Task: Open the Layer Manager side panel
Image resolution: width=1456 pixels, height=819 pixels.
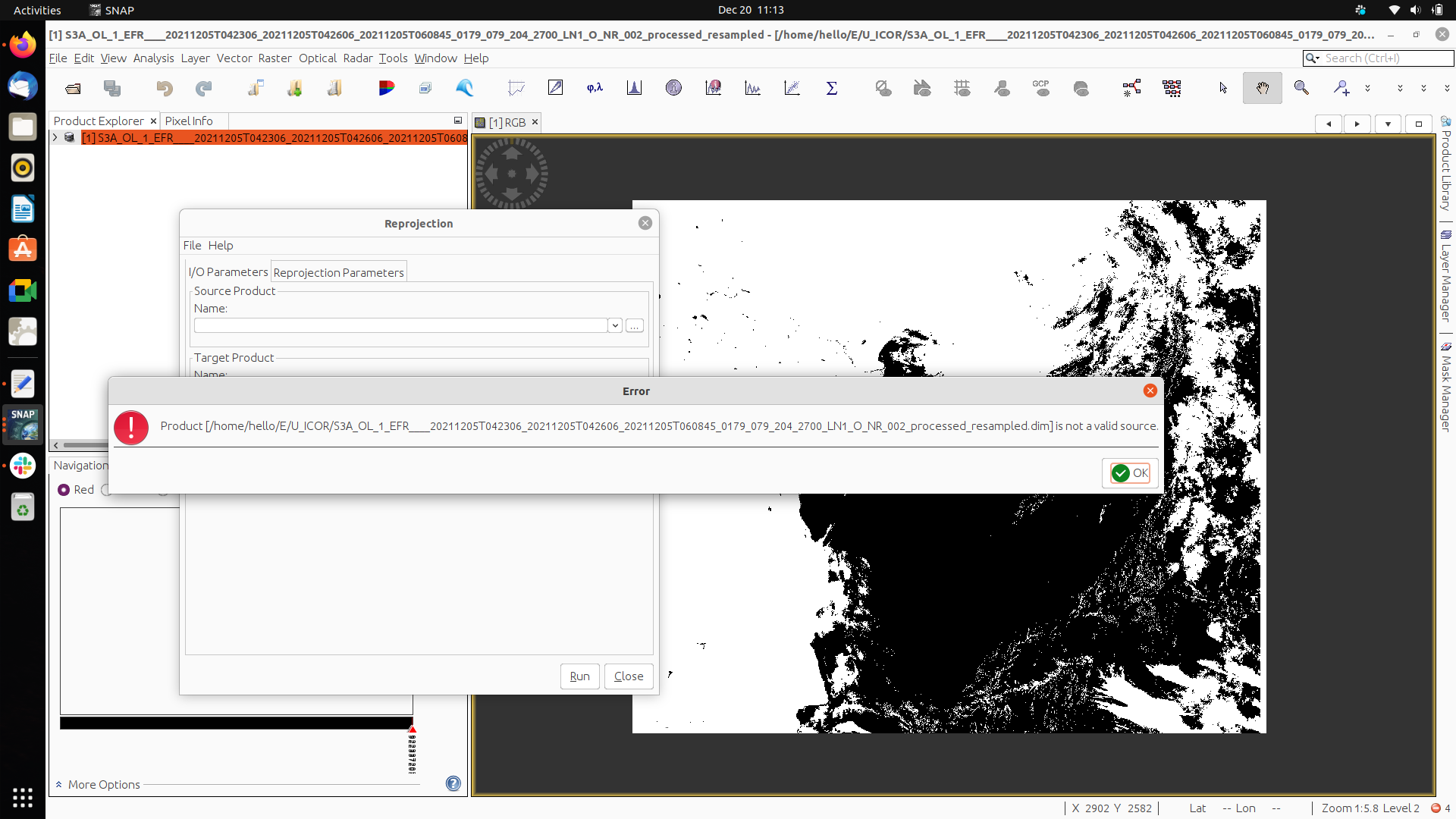Action: tap(1446, 276)
